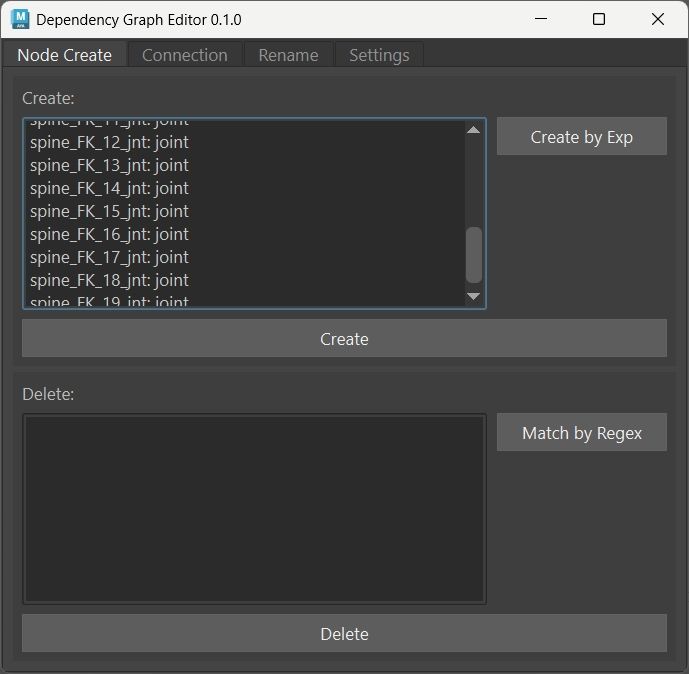Select the spine_FK_13_jnt: joint line
This screenshot has width=689, height=674.
tap(109, 165)
